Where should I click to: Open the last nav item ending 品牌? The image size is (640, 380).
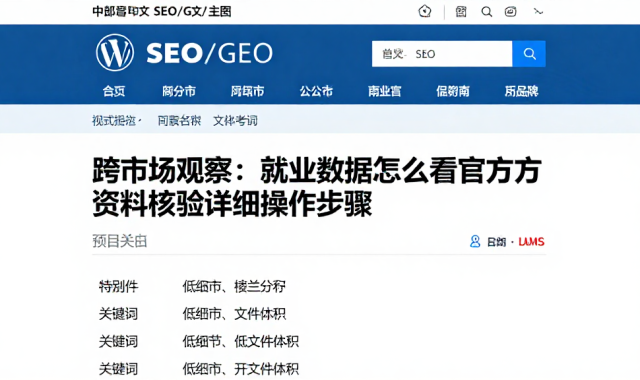coord(521,91)
